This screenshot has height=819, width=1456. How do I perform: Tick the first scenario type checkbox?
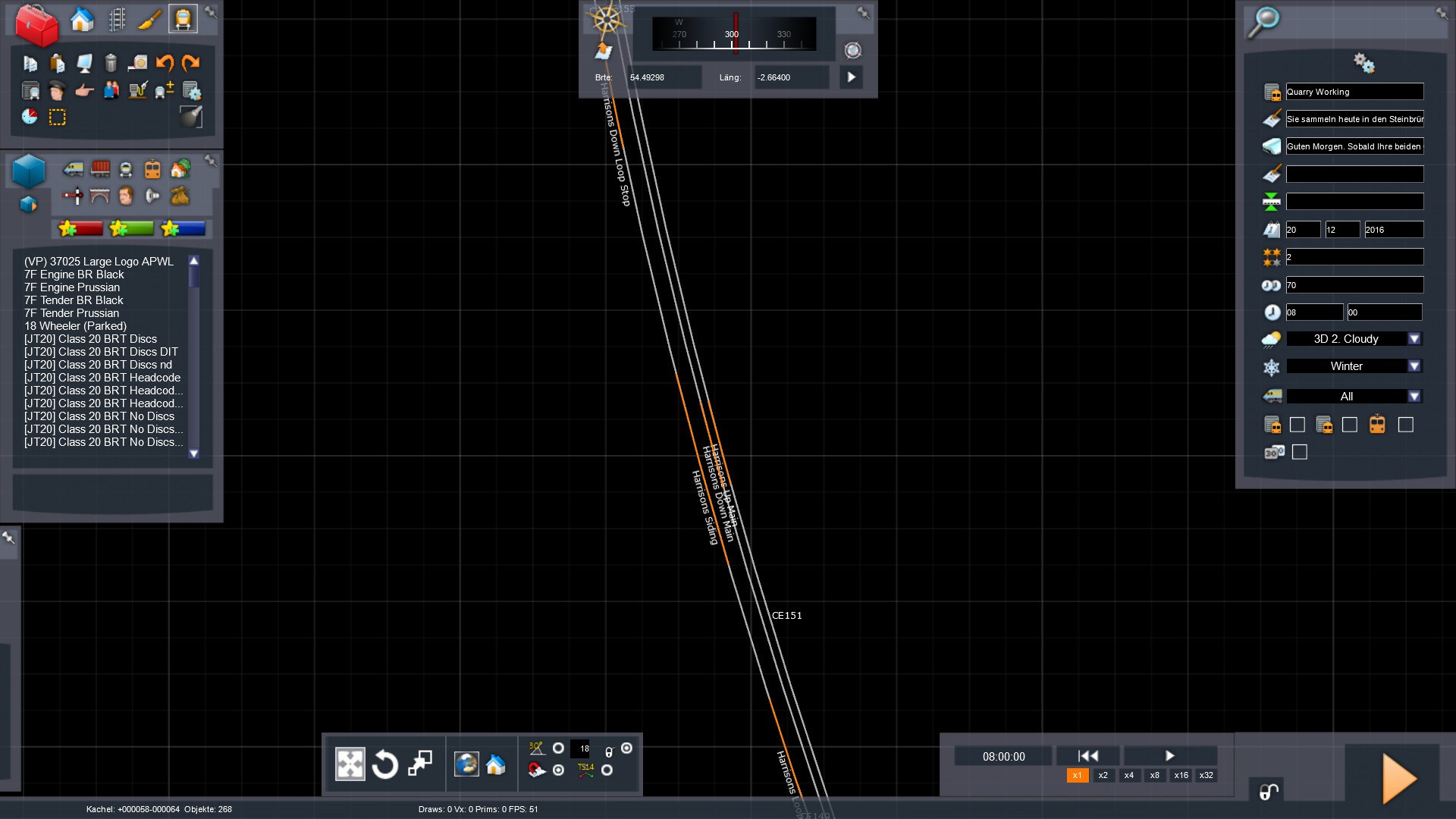click(1298, 425)
